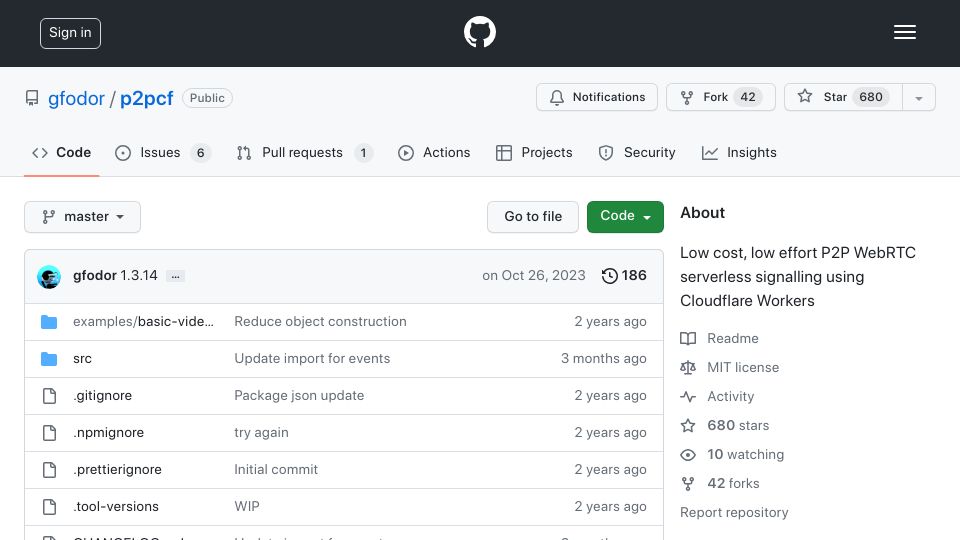Open the master branch dropdown
The image size is (960, 540).
point(83,217)
